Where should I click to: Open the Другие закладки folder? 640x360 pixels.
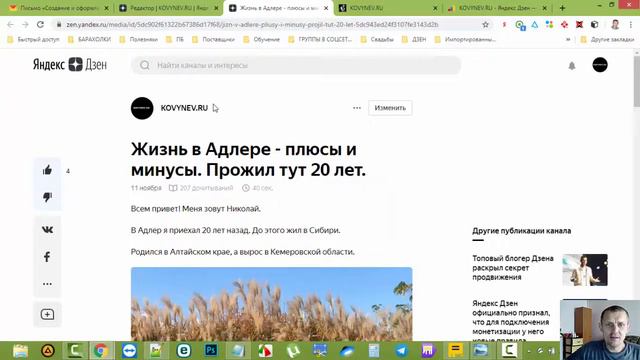pyautogui.click(x=608, y=40)
